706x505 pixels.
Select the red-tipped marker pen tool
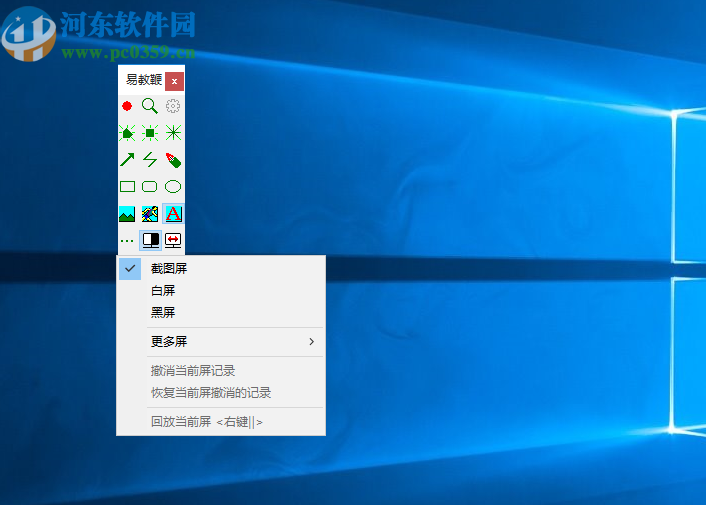pyautogui.click(x=173, y=160)
